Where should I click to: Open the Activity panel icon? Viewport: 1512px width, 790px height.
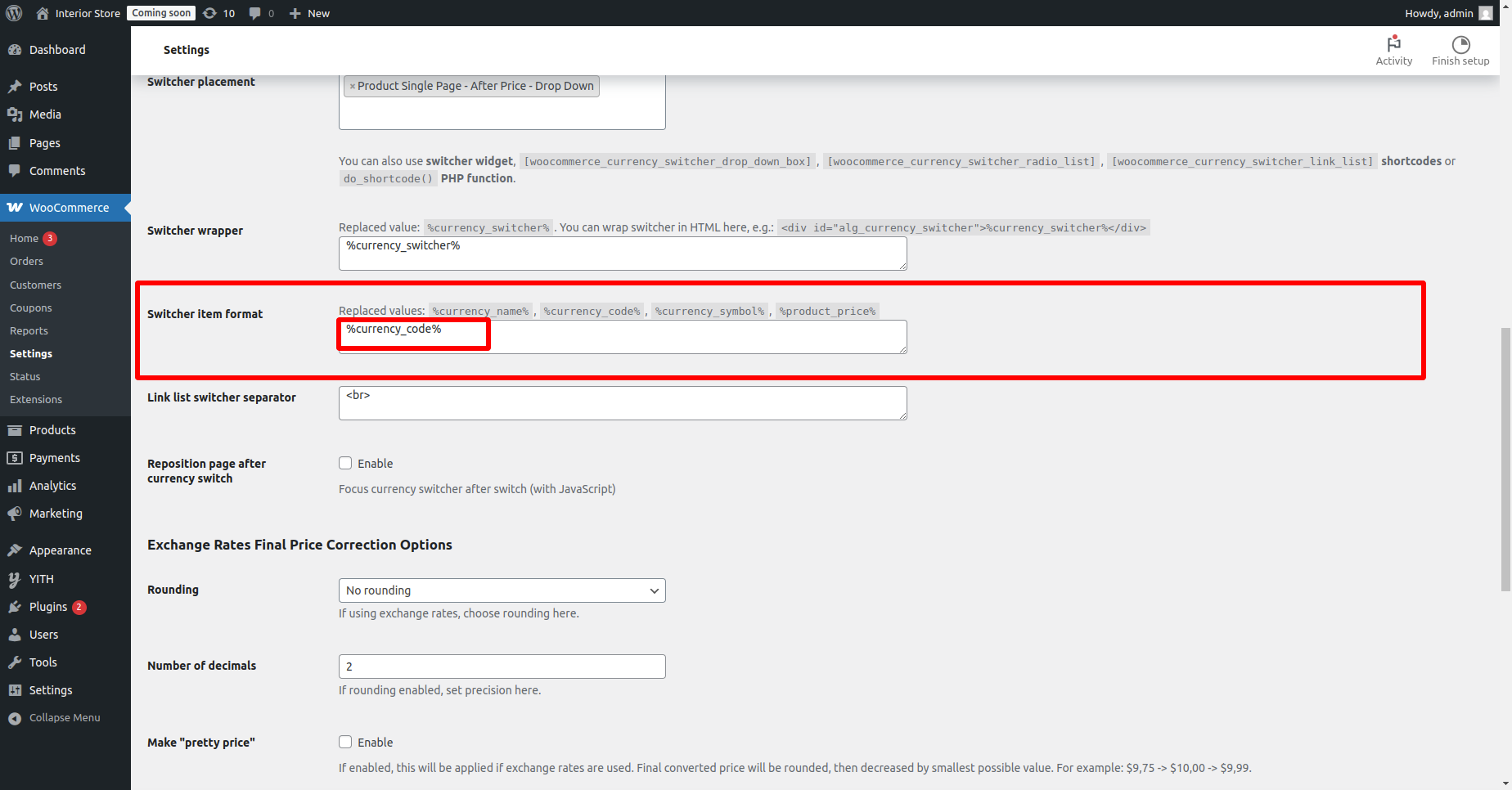click(1393, 44)
